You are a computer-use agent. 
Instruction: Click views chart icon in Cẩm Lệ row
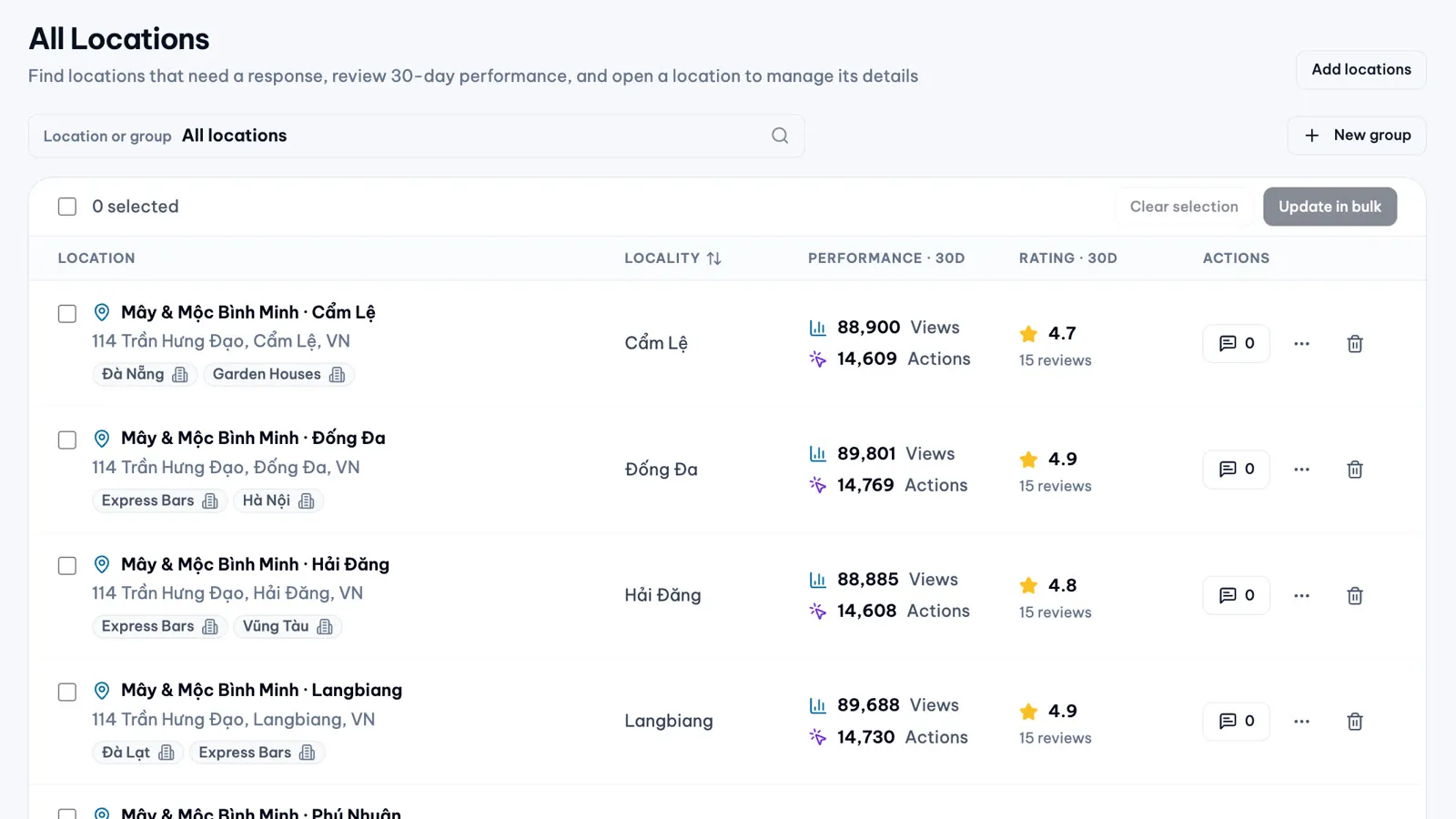pos(818,328)
